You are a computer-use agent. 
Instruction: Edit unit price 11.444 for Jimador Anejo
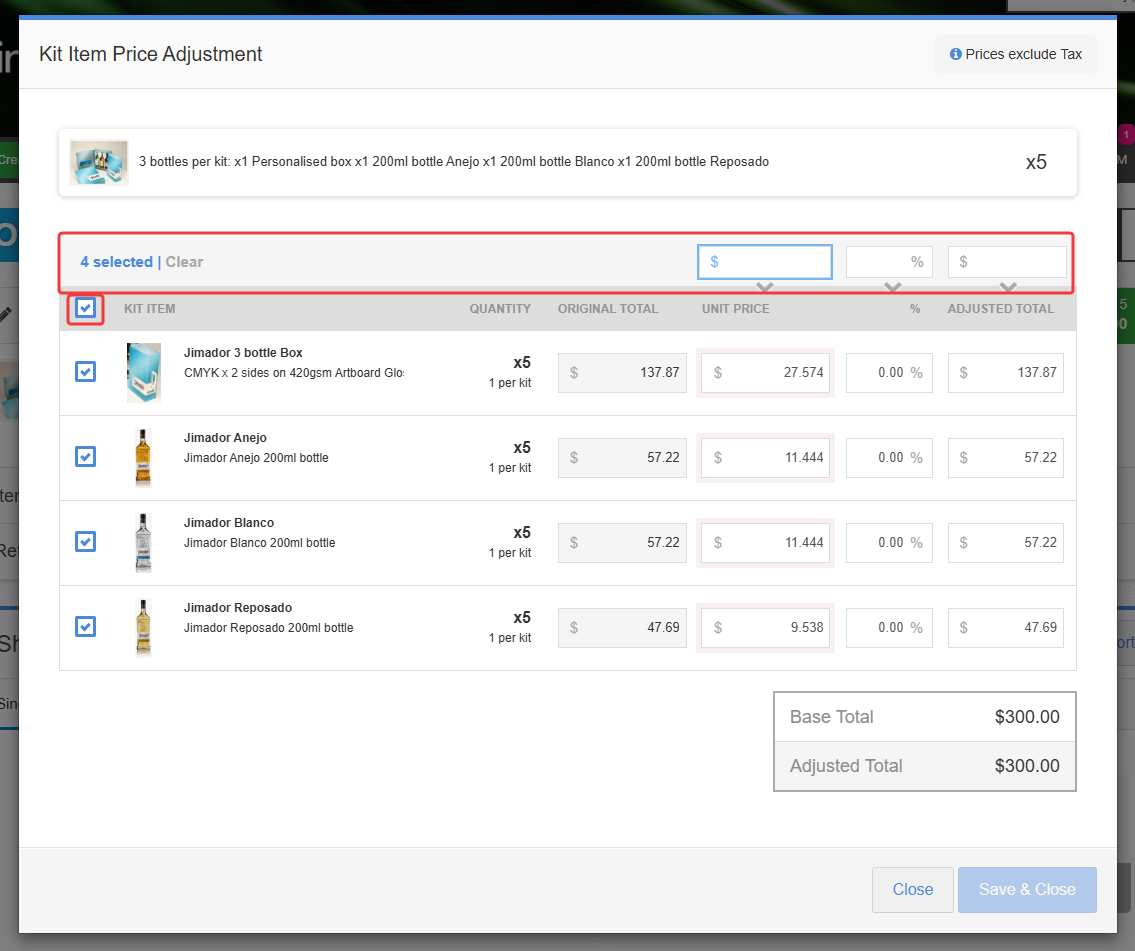click(765, 457)
